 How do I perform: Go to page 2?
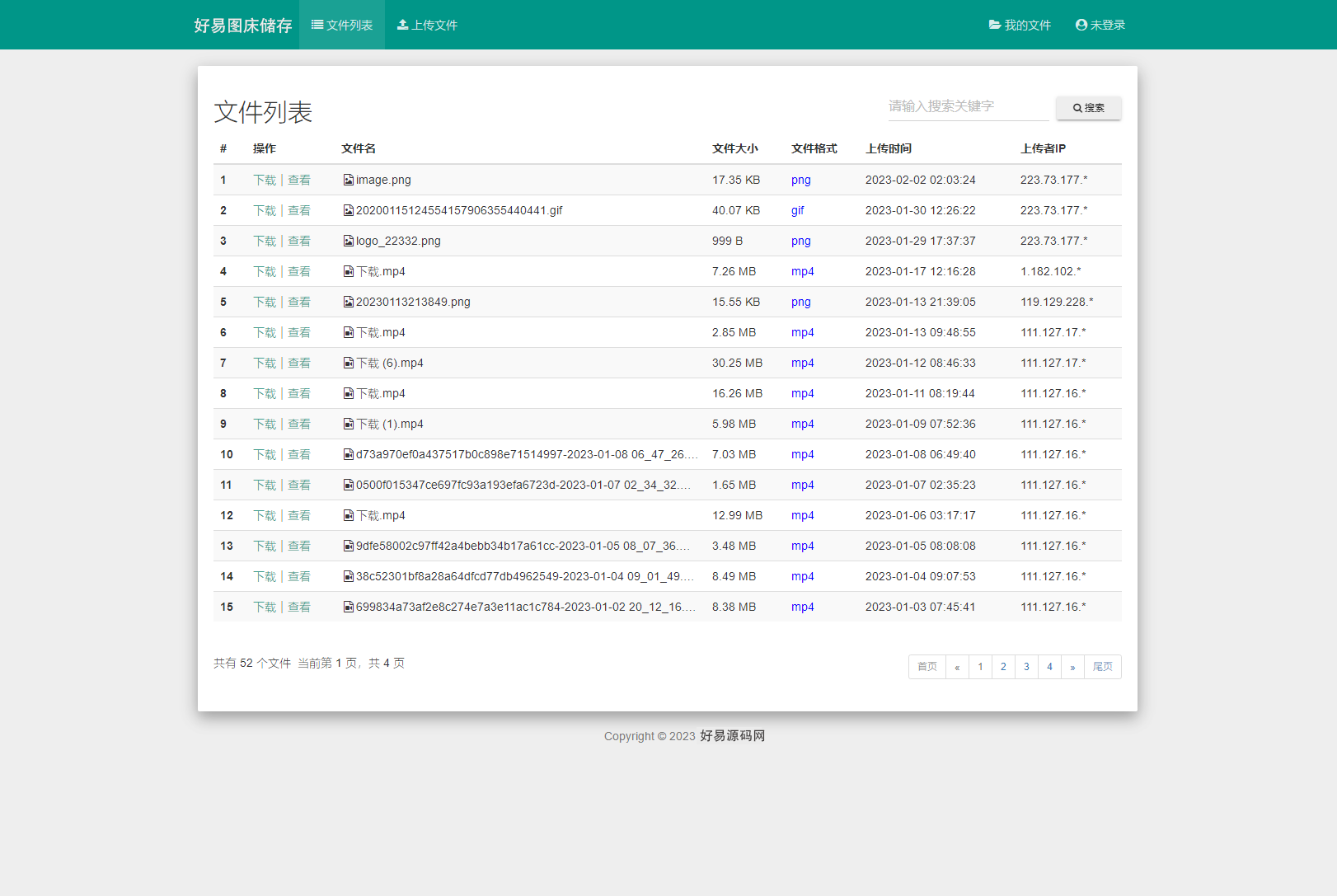tap(1003, 667)
